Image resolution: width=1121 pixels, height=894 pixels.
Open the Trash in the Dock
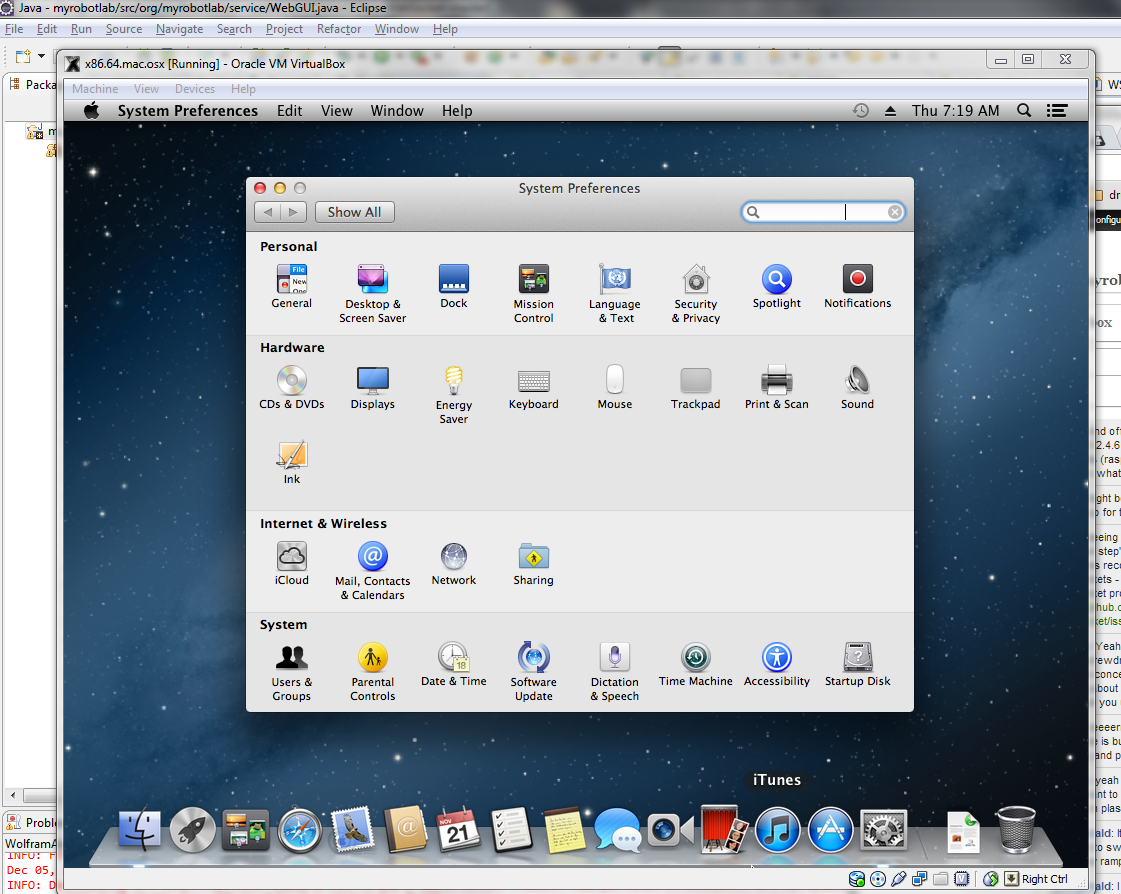(x=1015, y=830)
